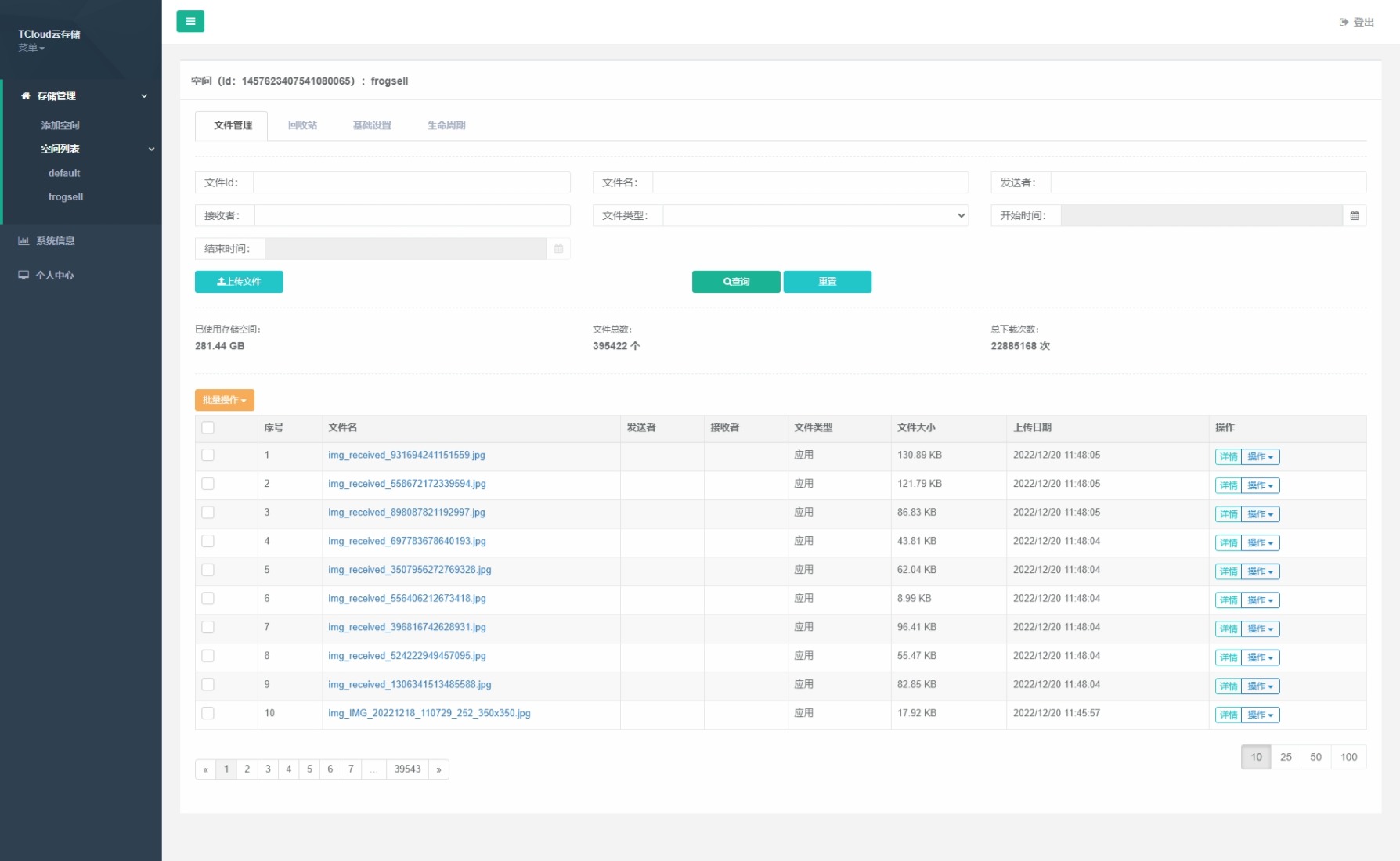
Task: Open 系统信息 in the sidebar
Action: (x=56, y=240)
